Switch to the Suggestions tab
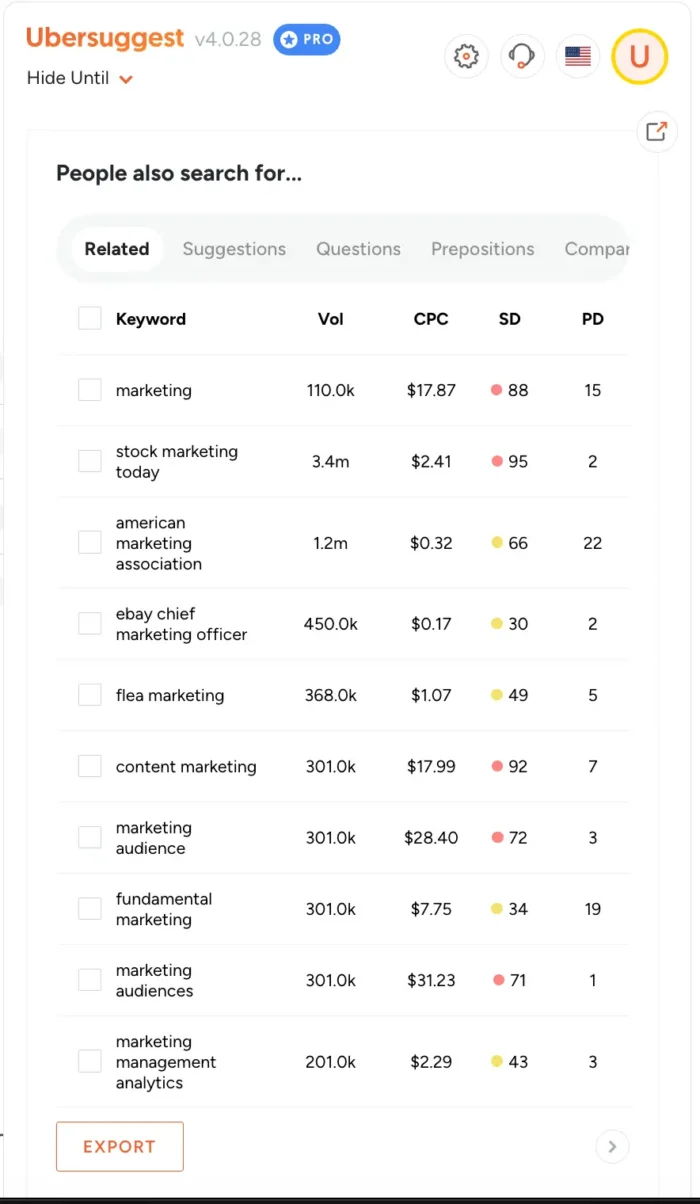 (234, 248)
